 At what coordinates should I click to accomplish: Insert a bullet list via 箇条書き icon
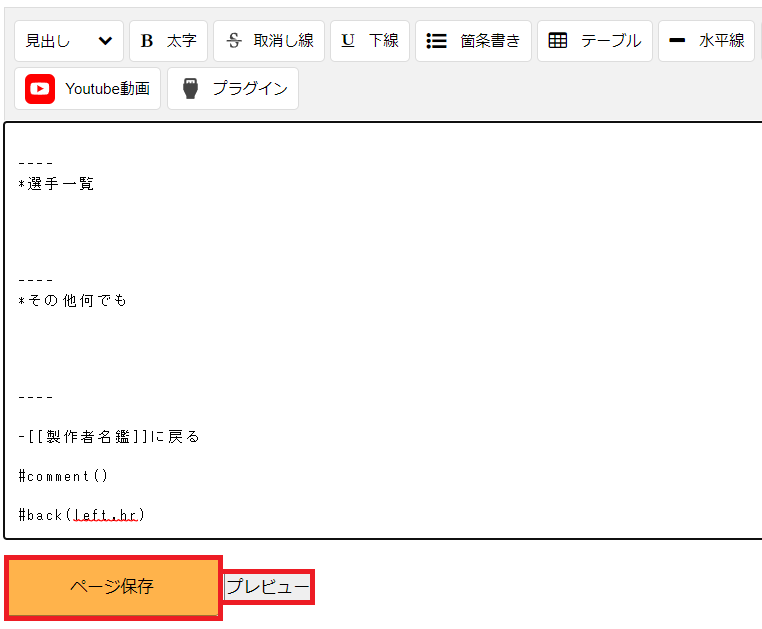coord(473,41)
